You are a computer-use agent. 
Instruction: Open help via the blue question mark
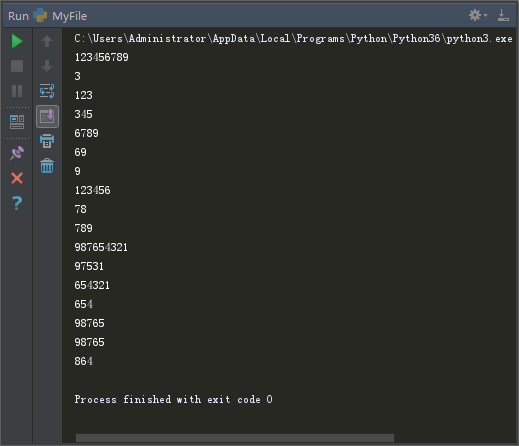click(17, 203)
